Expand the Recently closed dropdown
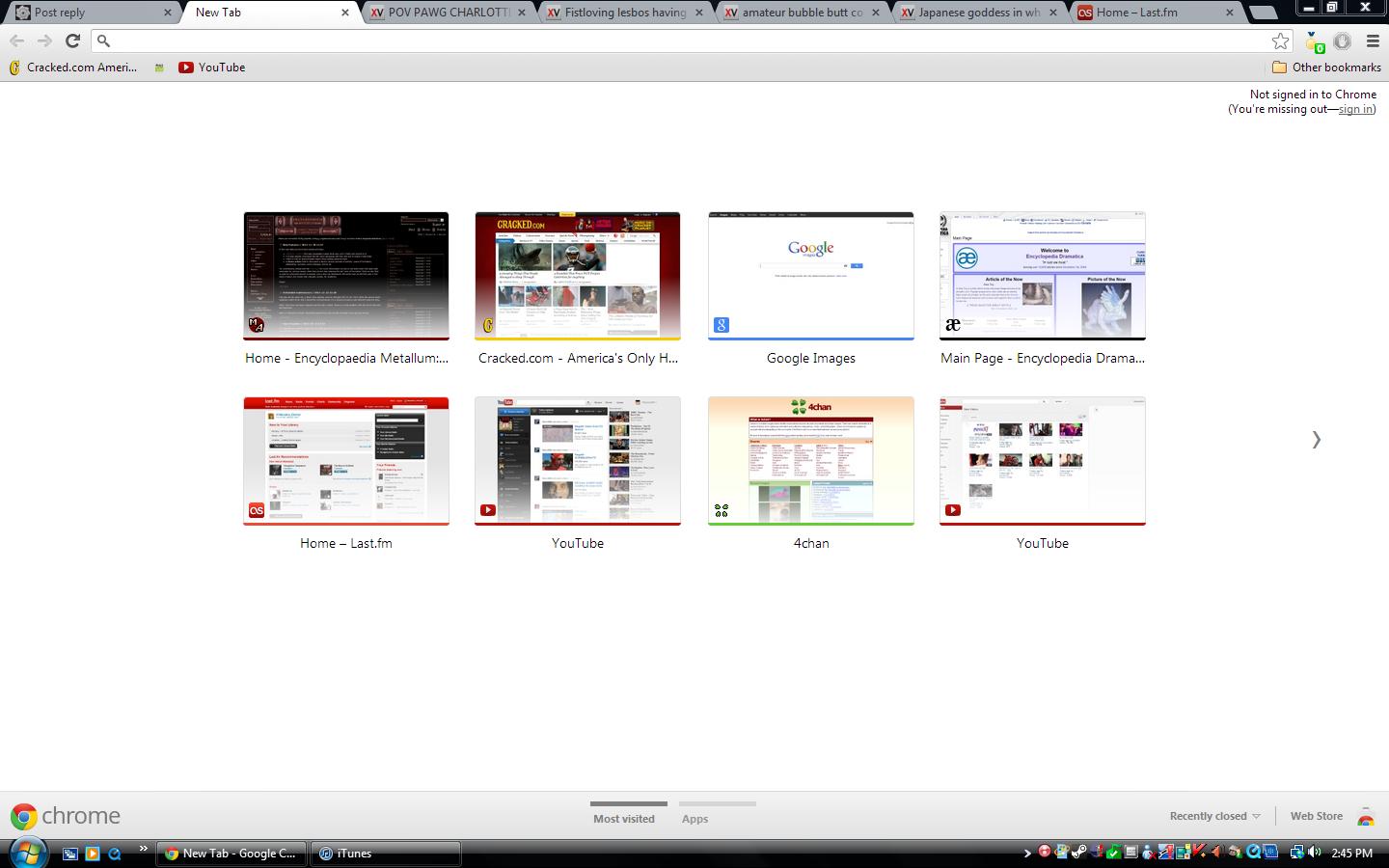Viewport: 1389px width, 868px height. tap(1215, 816)
